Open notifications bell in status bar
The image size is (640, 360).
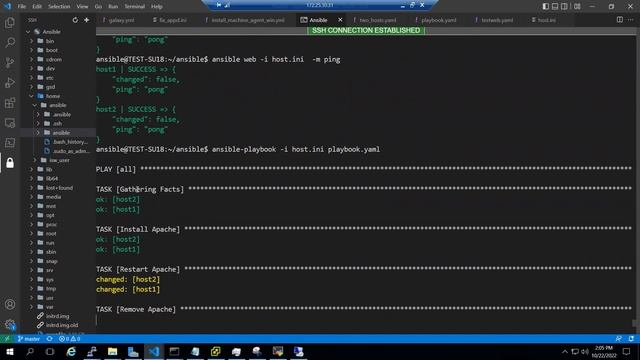click(631, 339)
